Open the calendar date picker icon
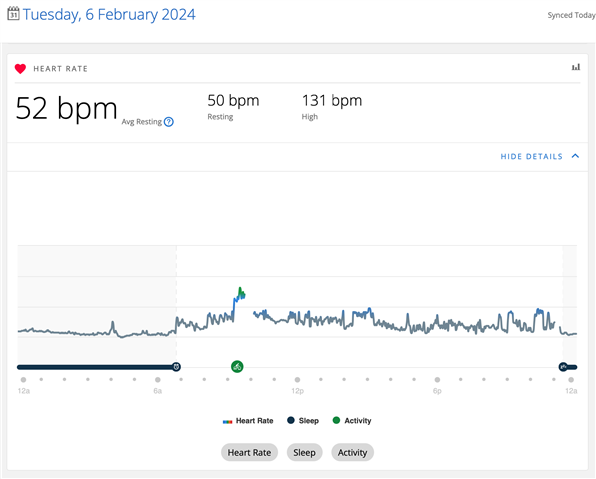This screenshot has height=479, width=596. click(x=13, y=14)
